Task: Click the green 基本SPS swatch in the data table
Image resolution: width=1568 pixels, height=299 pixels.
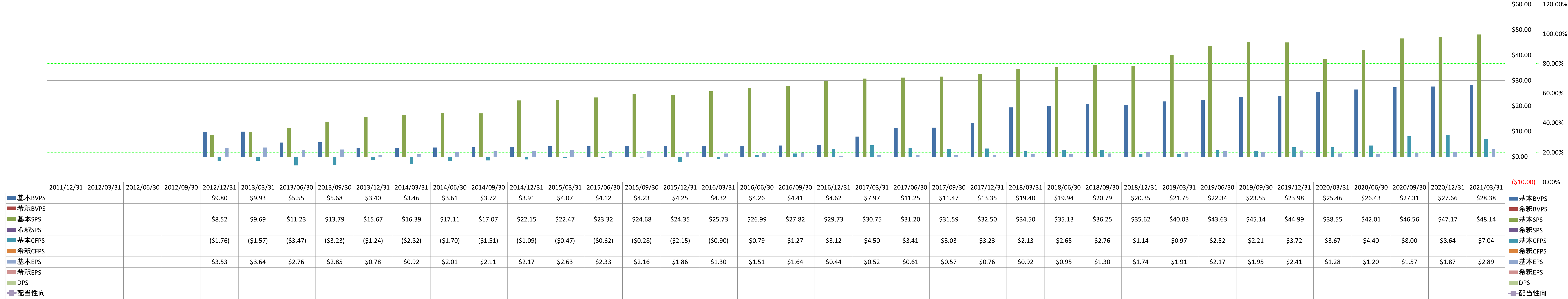Action: tap(12, 219)
